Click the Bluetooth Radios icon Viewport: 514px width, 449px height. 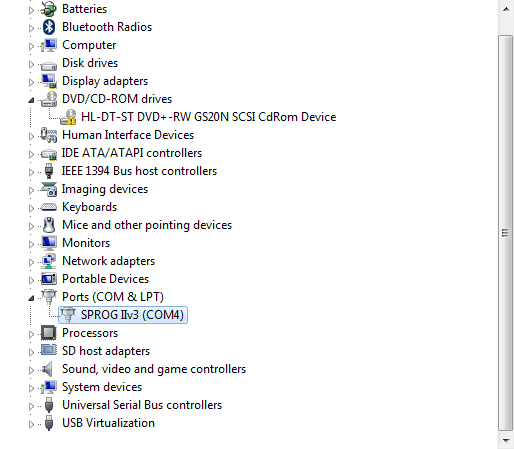[49, 27]
